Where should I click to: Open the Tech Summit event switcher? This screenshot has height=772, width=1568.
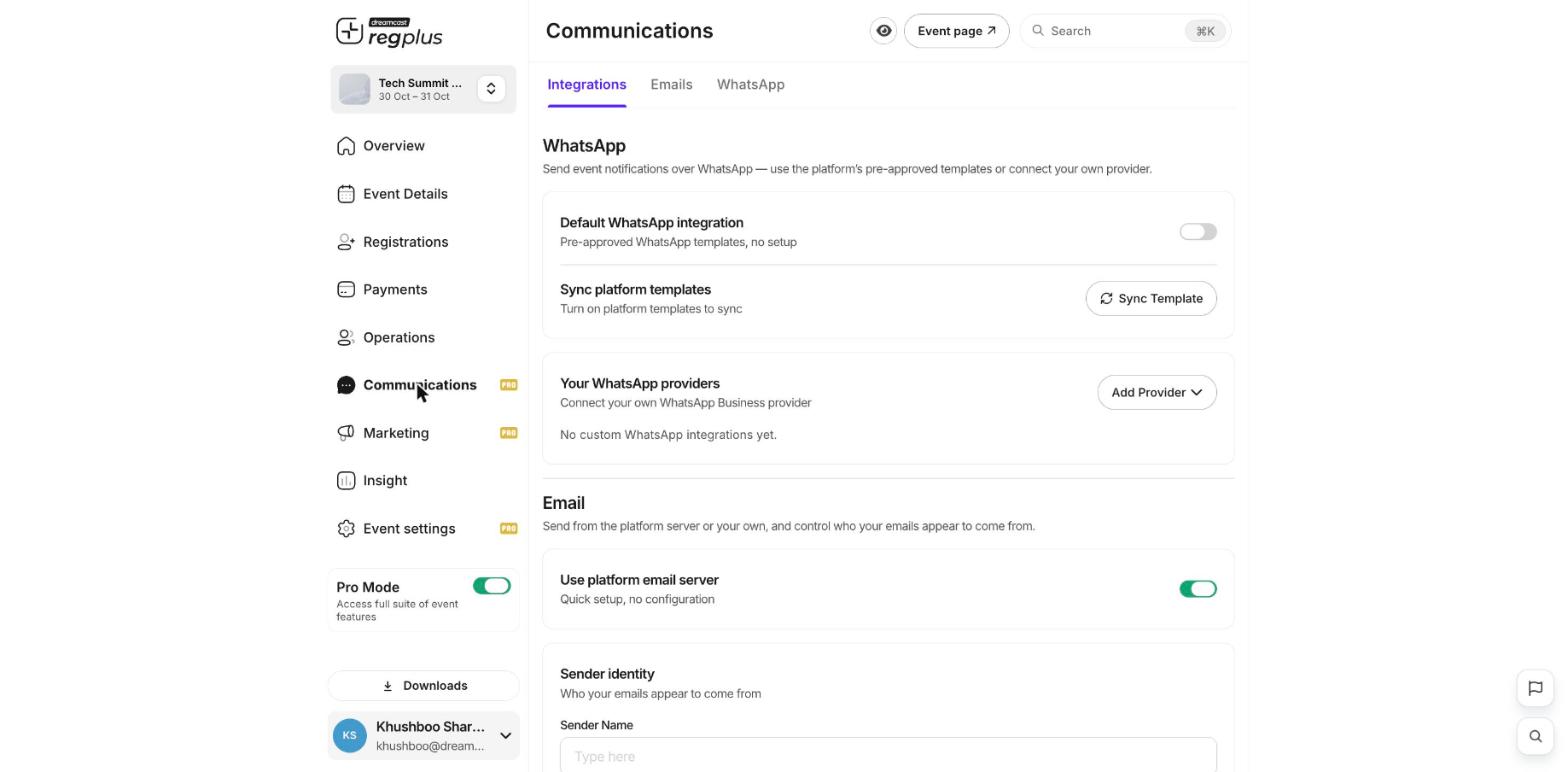click(x=491, y=89)
